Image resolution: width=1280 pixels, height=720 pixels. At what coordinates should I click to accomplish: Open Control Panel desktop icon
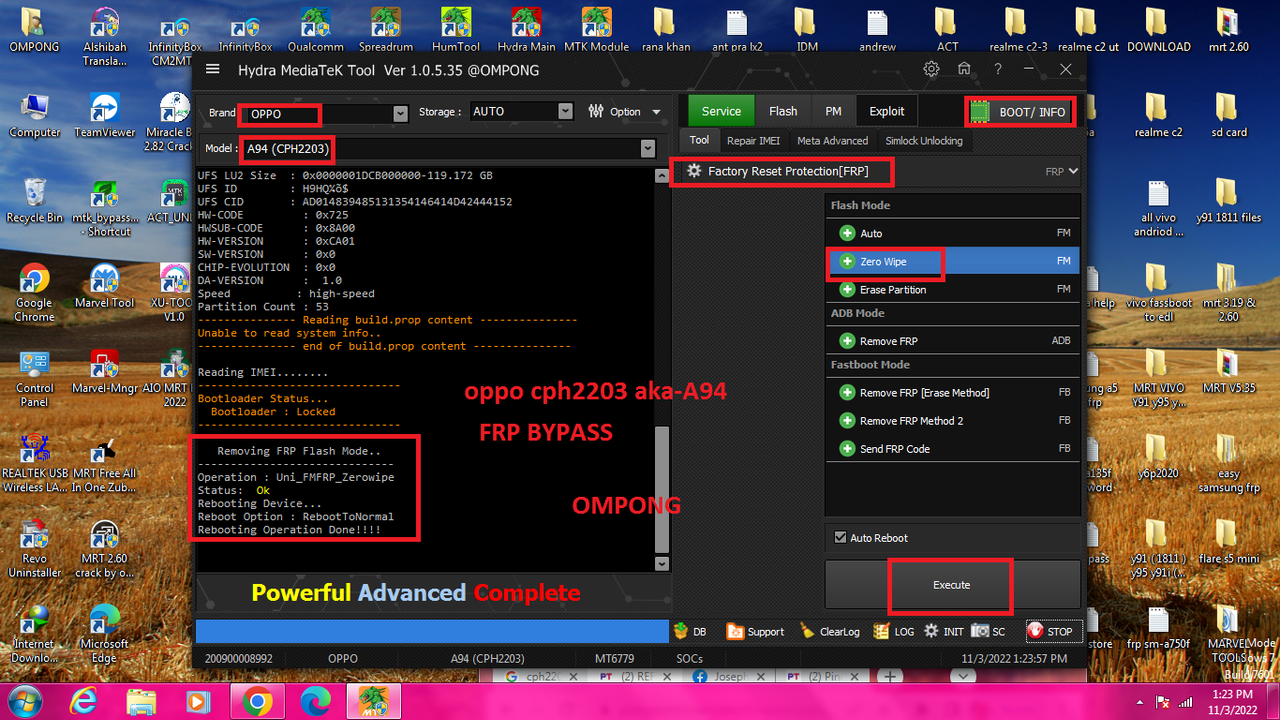tap(34, 378)
